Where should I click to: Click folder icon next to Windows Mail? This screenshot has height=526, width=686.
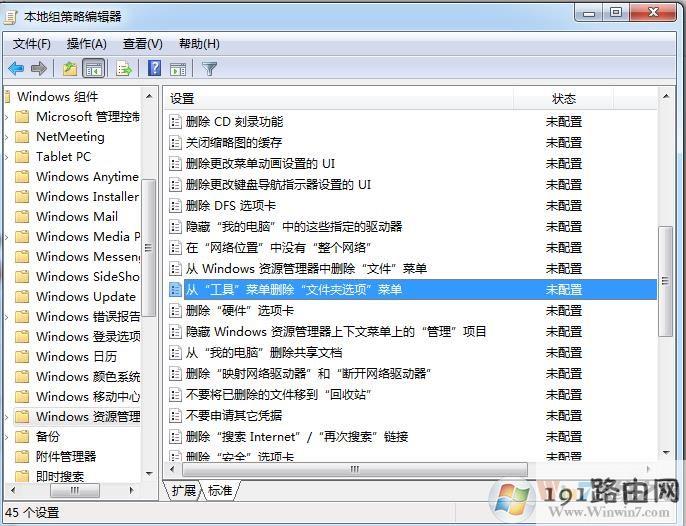pyautogui.click(x=22, y=217)
